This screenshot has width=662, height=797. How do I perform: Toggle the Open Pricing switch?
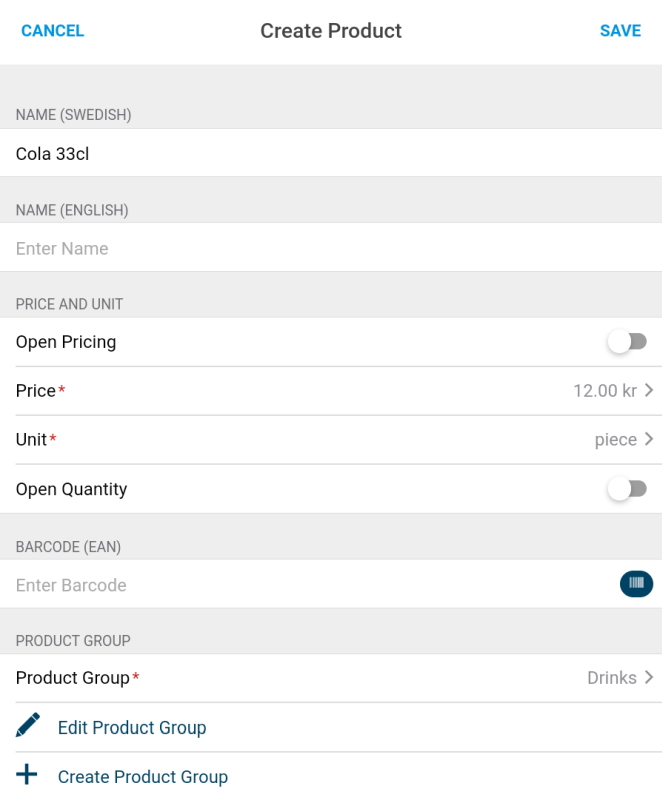click(627, 342)
